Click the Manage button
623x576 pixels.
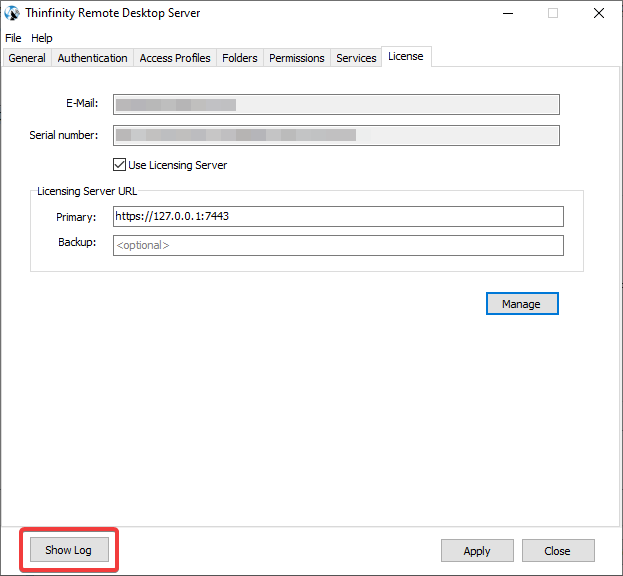tap(522, 304)
